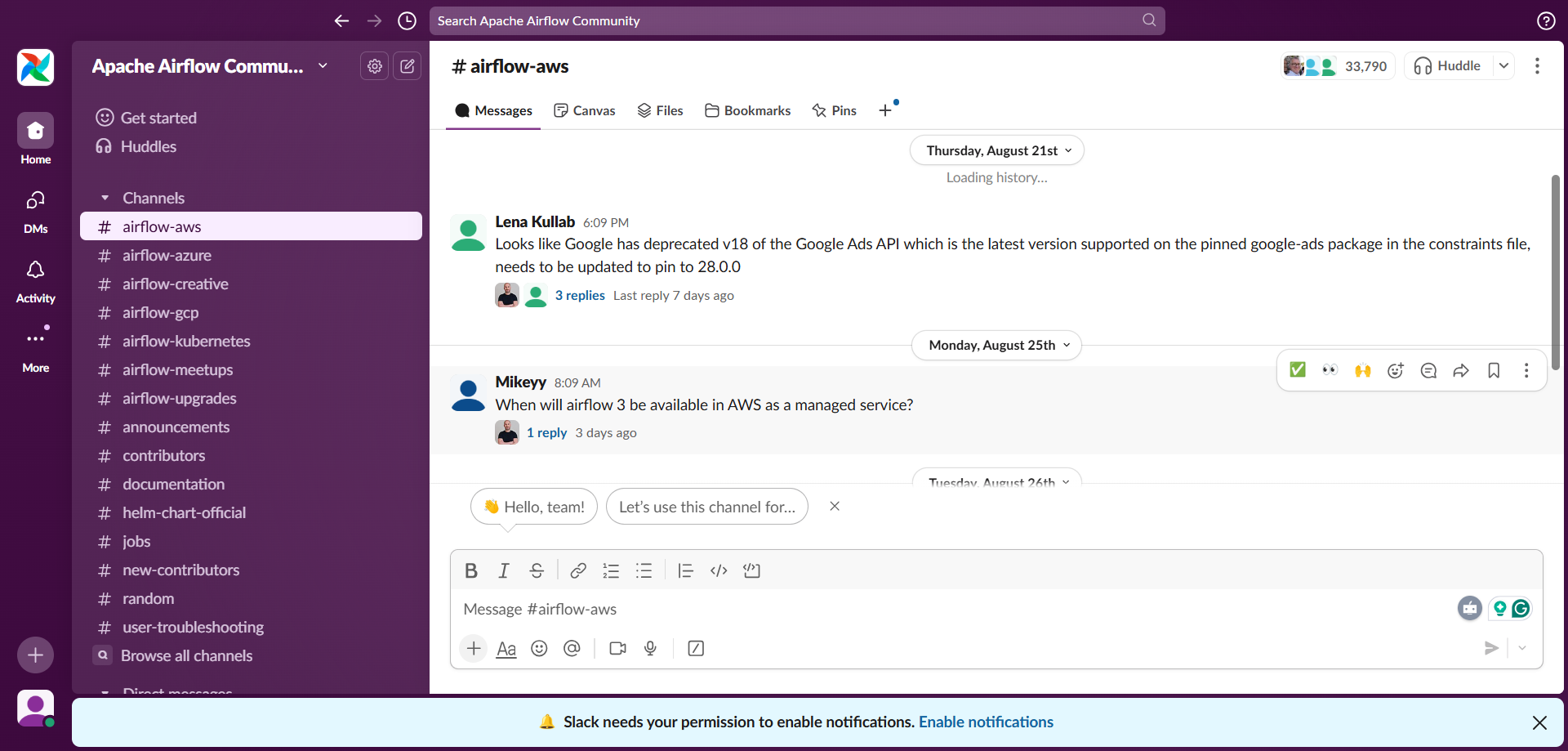Start a Huddle in airflow-aws

[x=1448, y=65]
